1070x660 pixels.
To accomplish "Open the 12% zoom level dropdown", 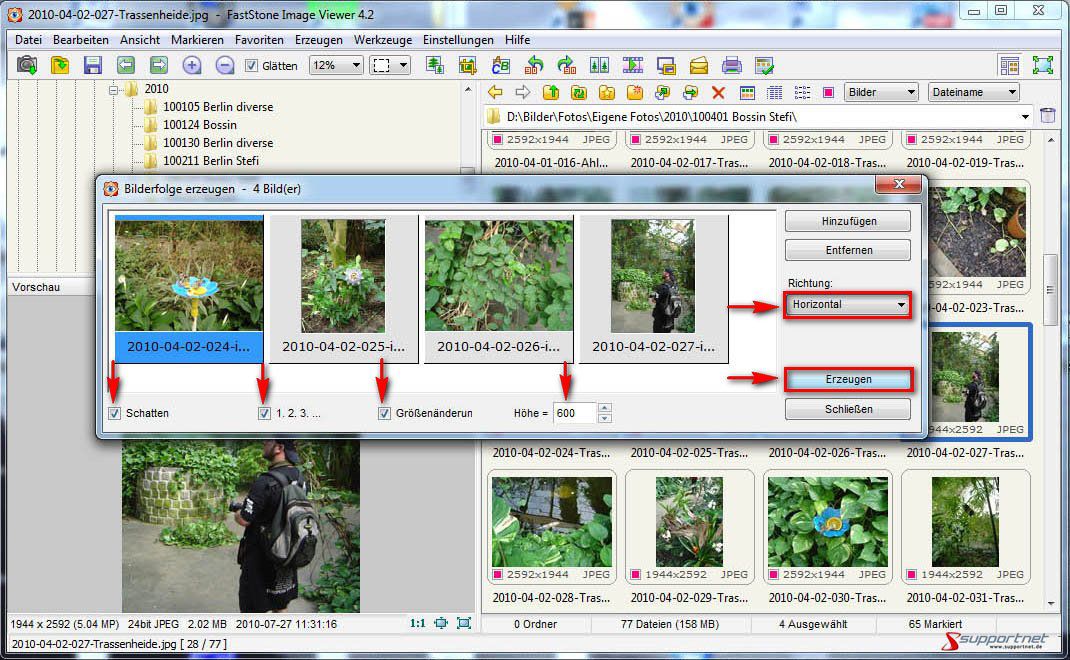I will (x=337, y=65).
